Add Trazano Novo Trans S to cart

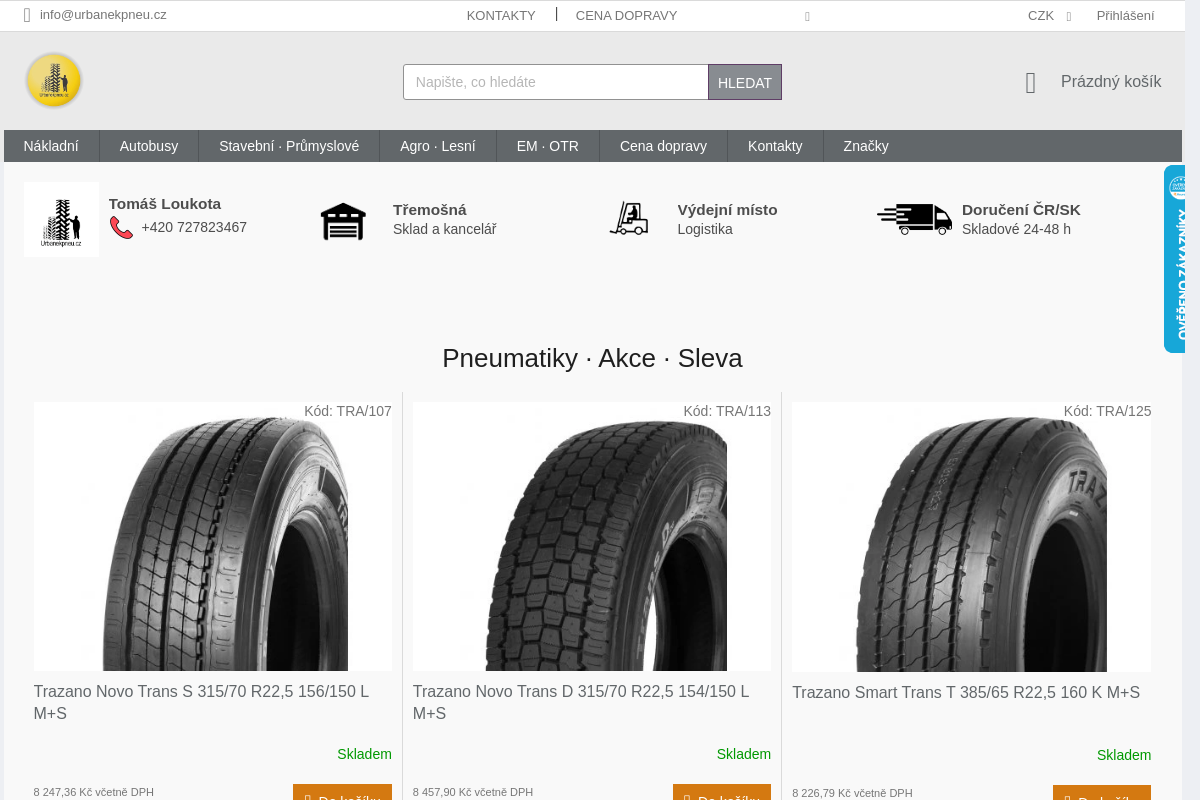click(342, 793)
